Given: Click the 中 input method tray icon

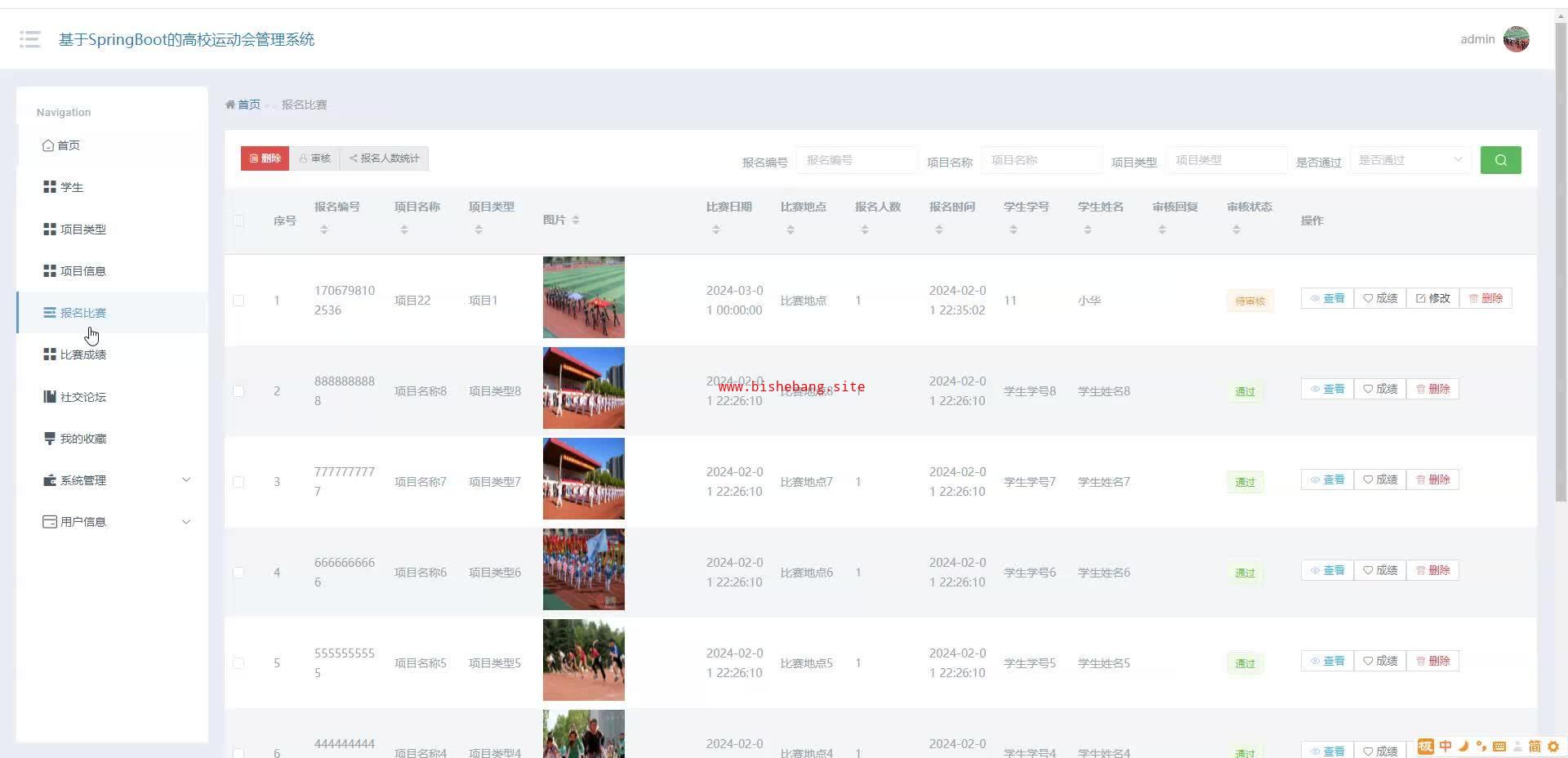Looking at the screenshot, I should tap(1445, 746).
